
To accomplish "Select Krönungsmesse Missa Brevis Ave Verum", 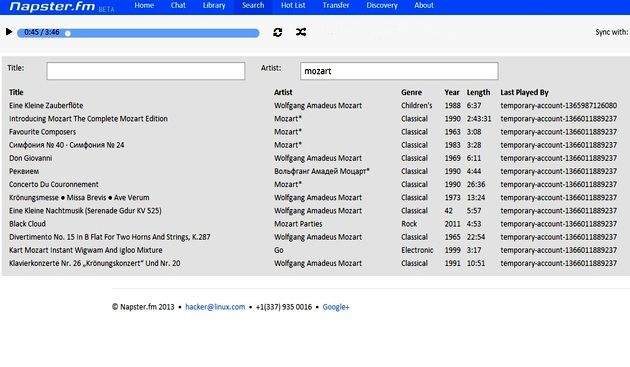I will (x=79, y=198).
